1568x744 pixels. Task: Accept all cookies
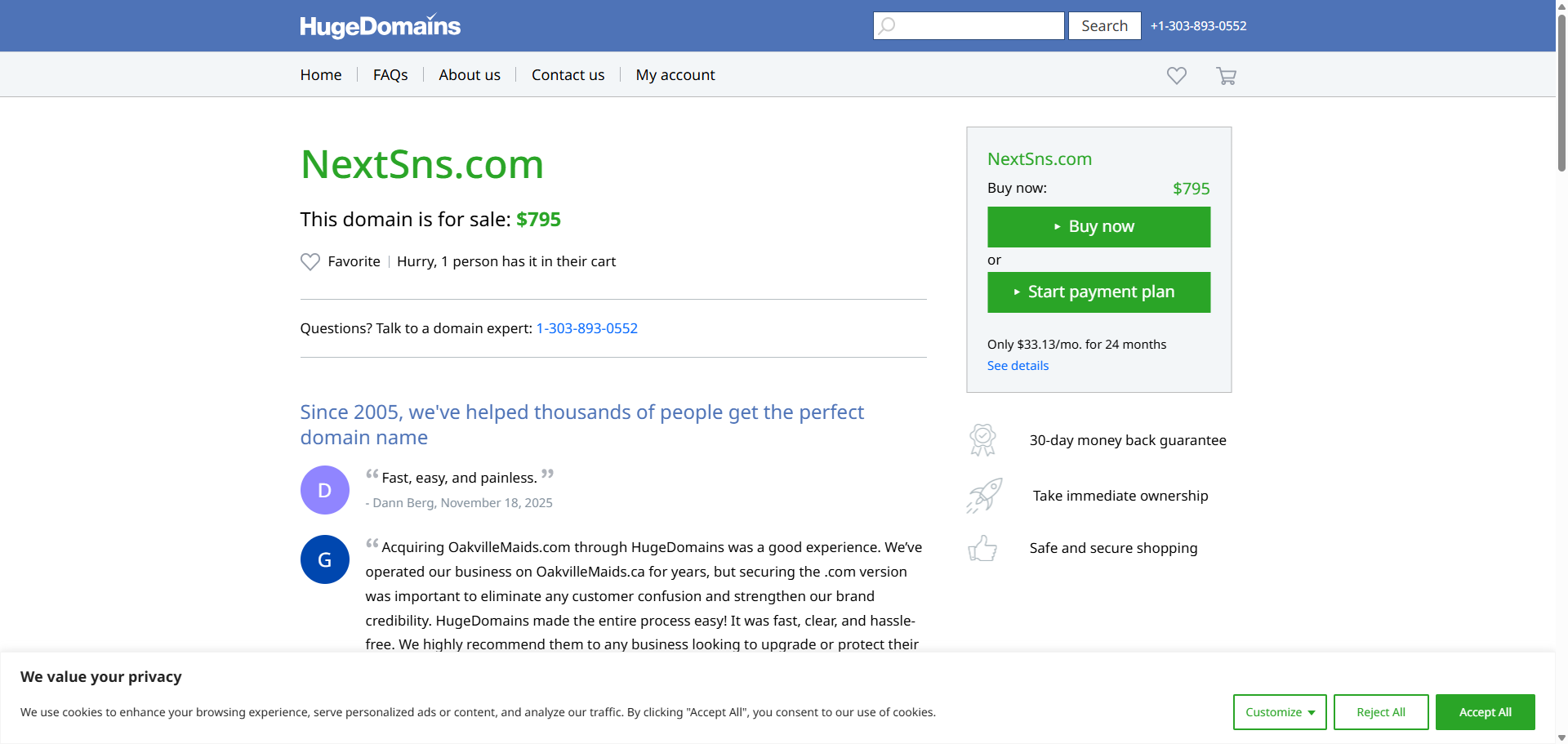click(1485, 712)
